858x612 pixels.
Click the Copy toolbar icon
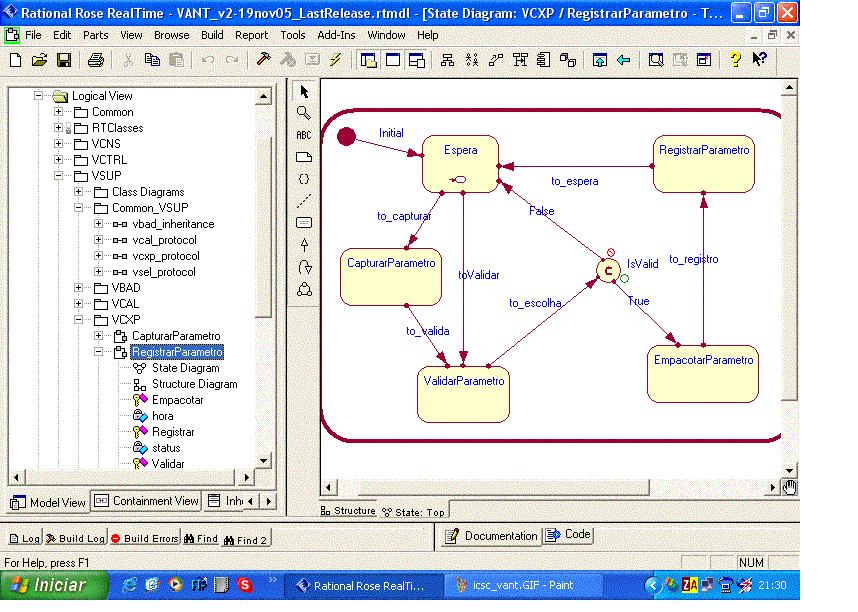152,60
